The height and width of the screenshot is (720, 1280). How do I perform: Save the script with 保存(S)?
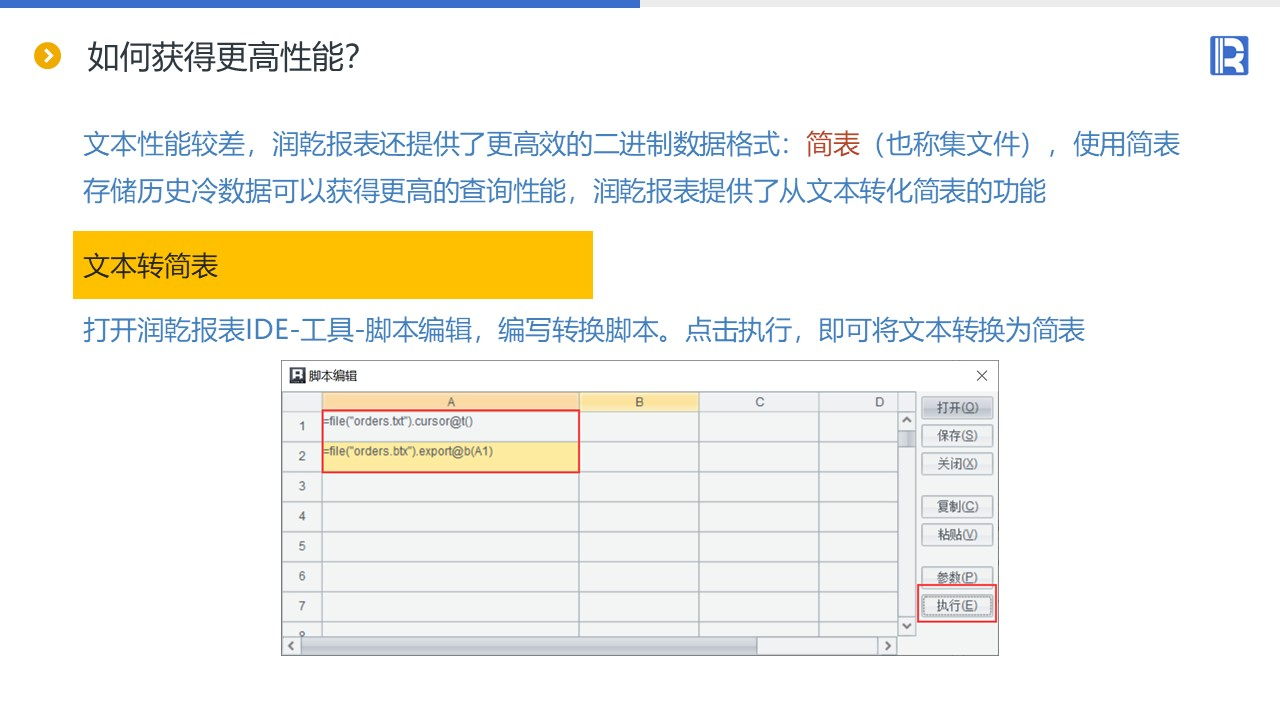pyautogui.click(x=957, y=436)
